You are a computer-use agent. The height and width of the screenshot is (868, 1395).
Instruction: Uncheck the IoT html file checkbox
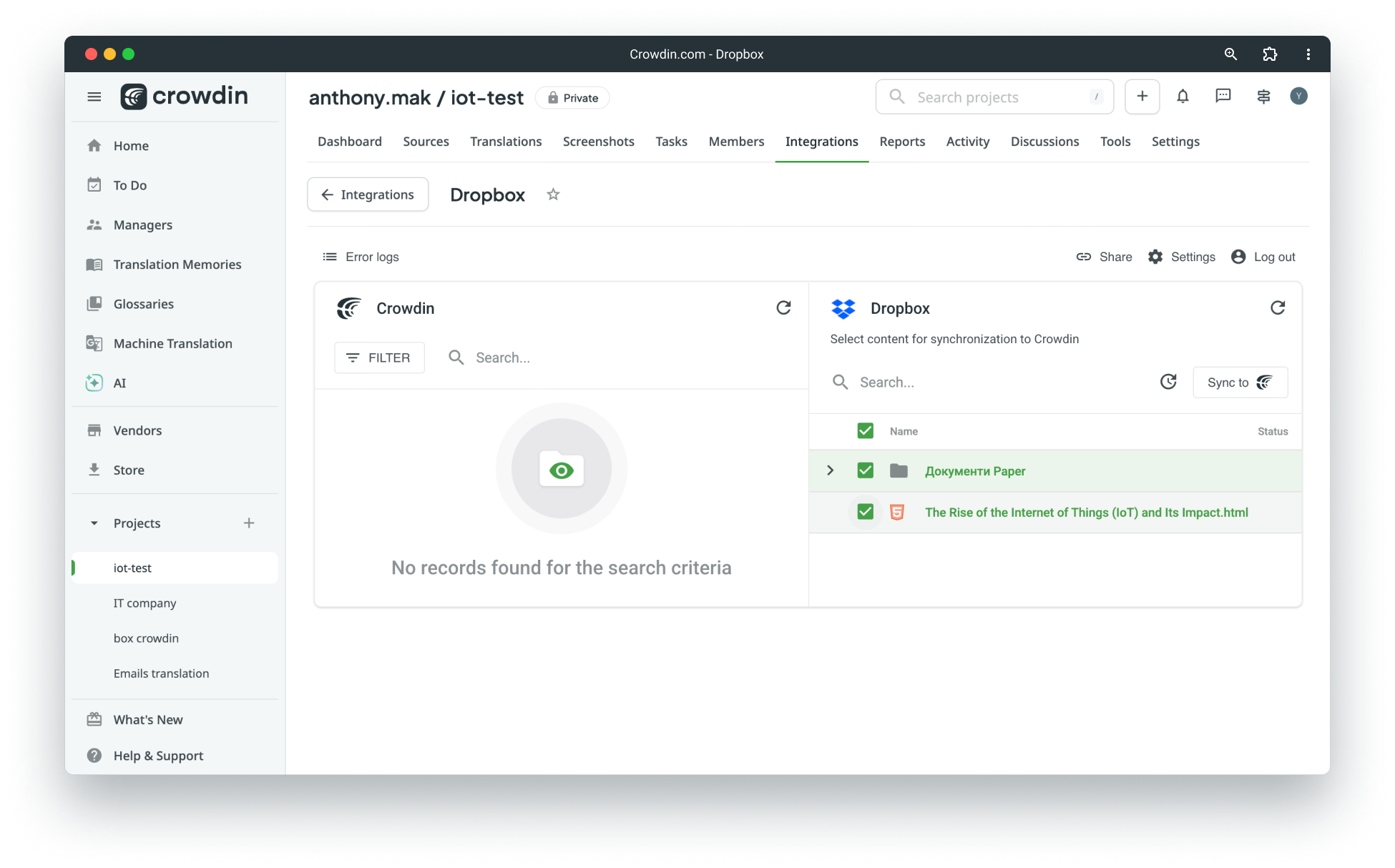click(865, 512)
